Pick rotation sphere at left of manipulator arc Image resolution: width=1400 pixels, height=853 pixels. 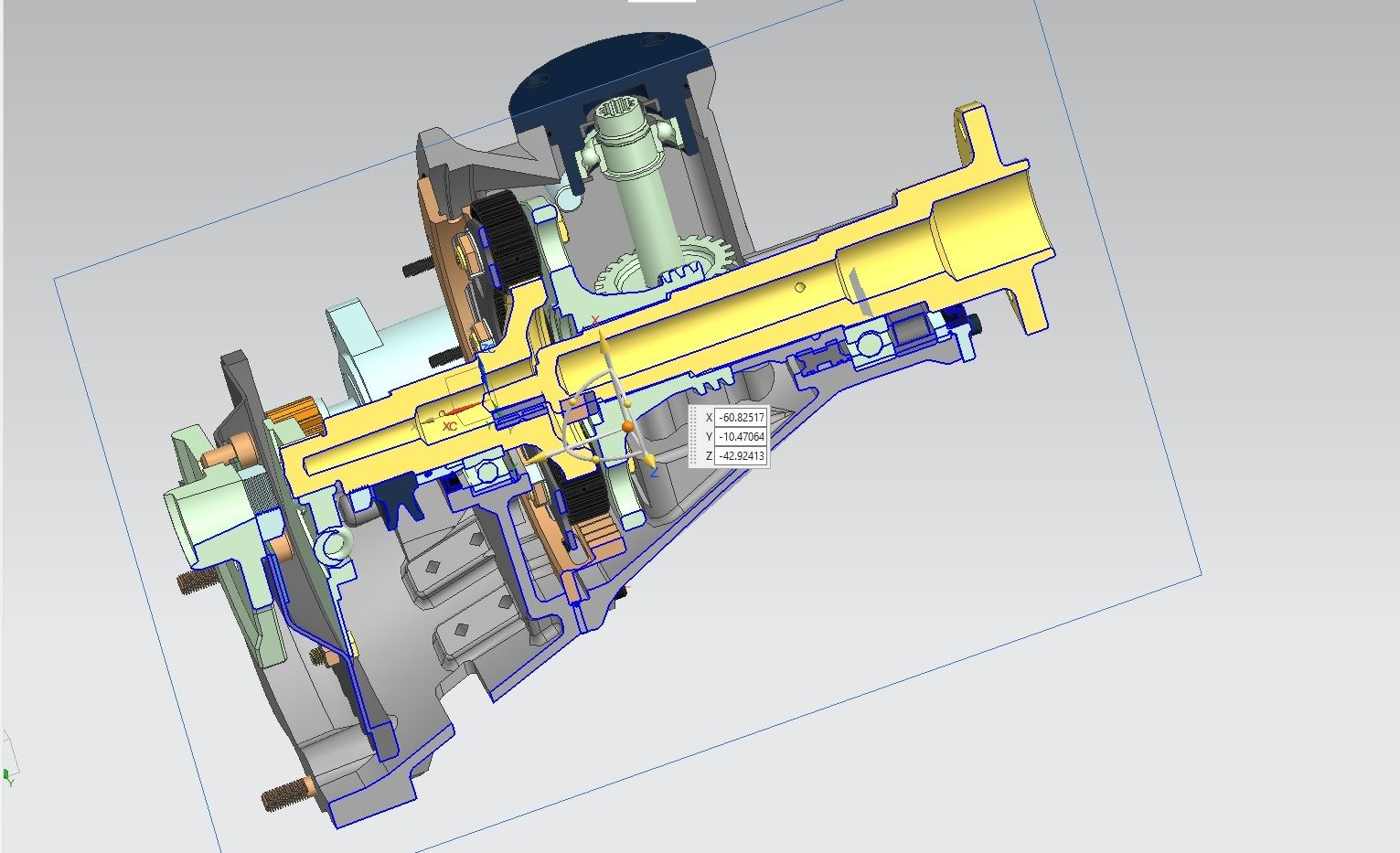(x=574, y=400)
